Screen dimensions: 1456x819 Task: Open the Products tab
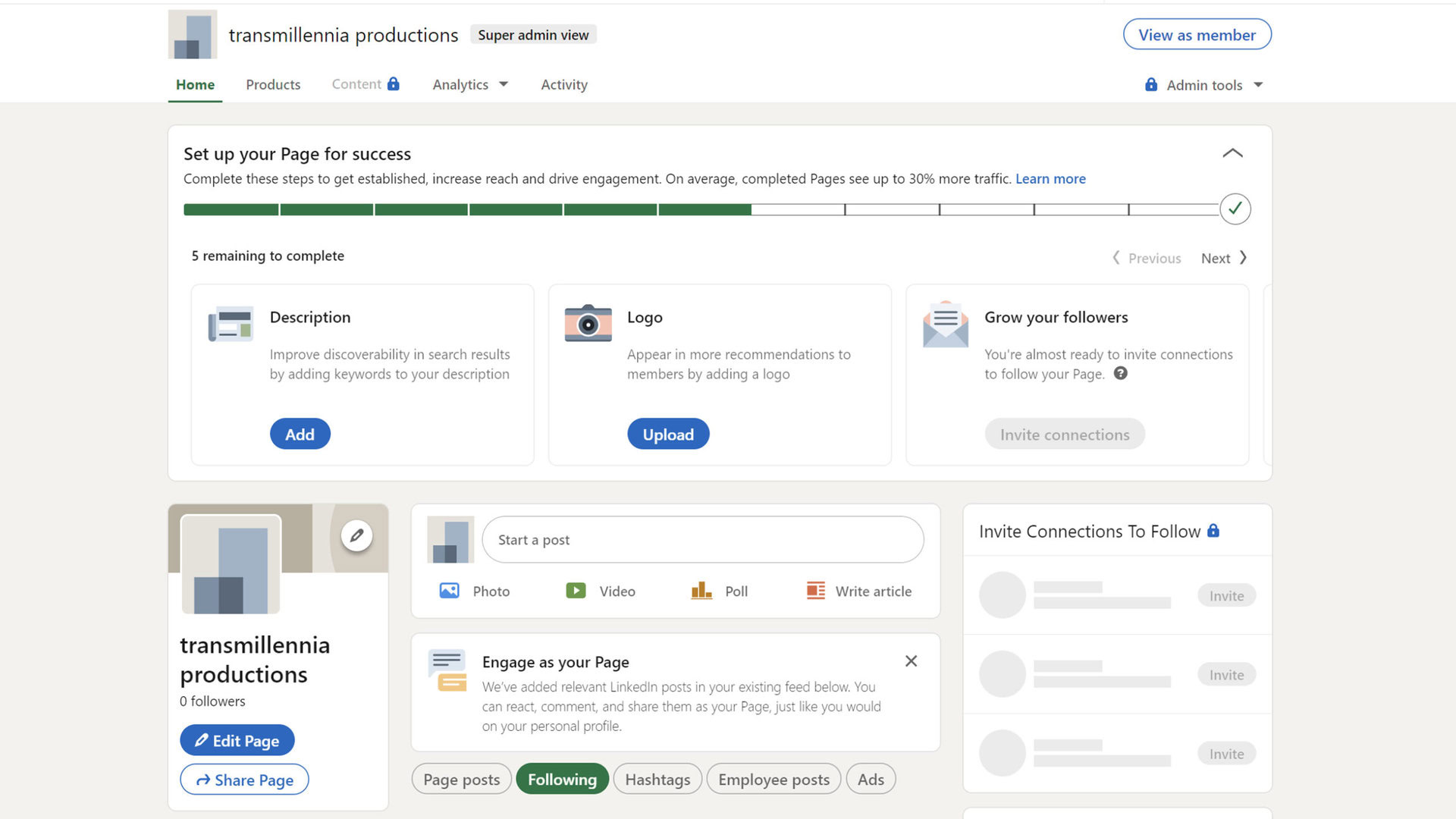(273, 84)
